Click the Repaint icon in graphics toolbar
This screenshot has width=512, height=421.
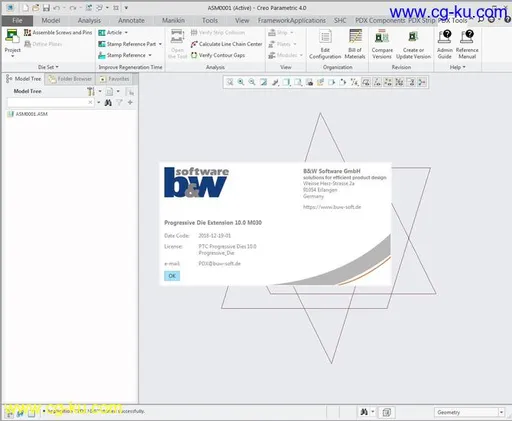[264, 82]
